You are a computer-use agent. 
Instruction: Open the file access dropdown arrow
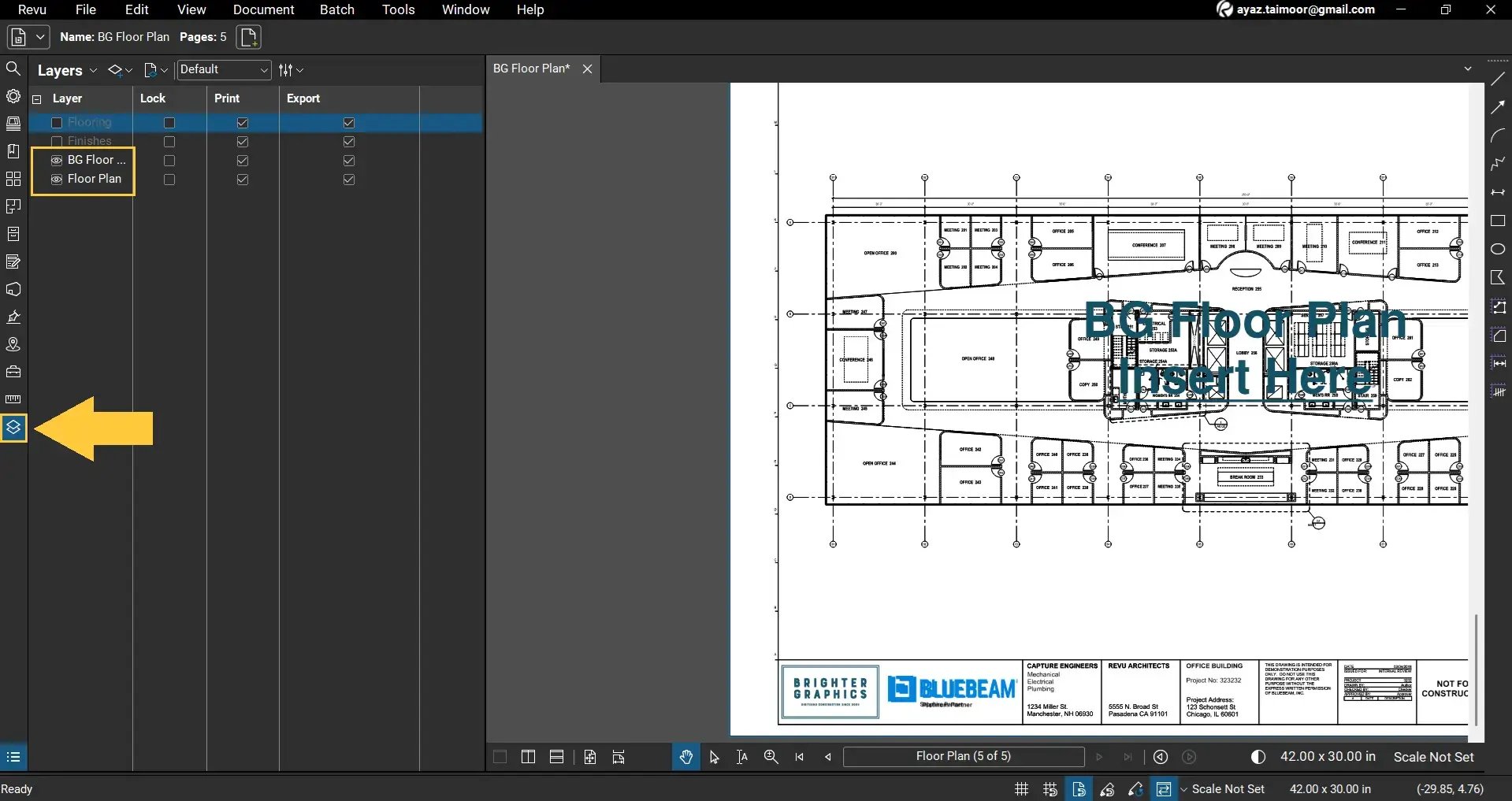(39, 36)
